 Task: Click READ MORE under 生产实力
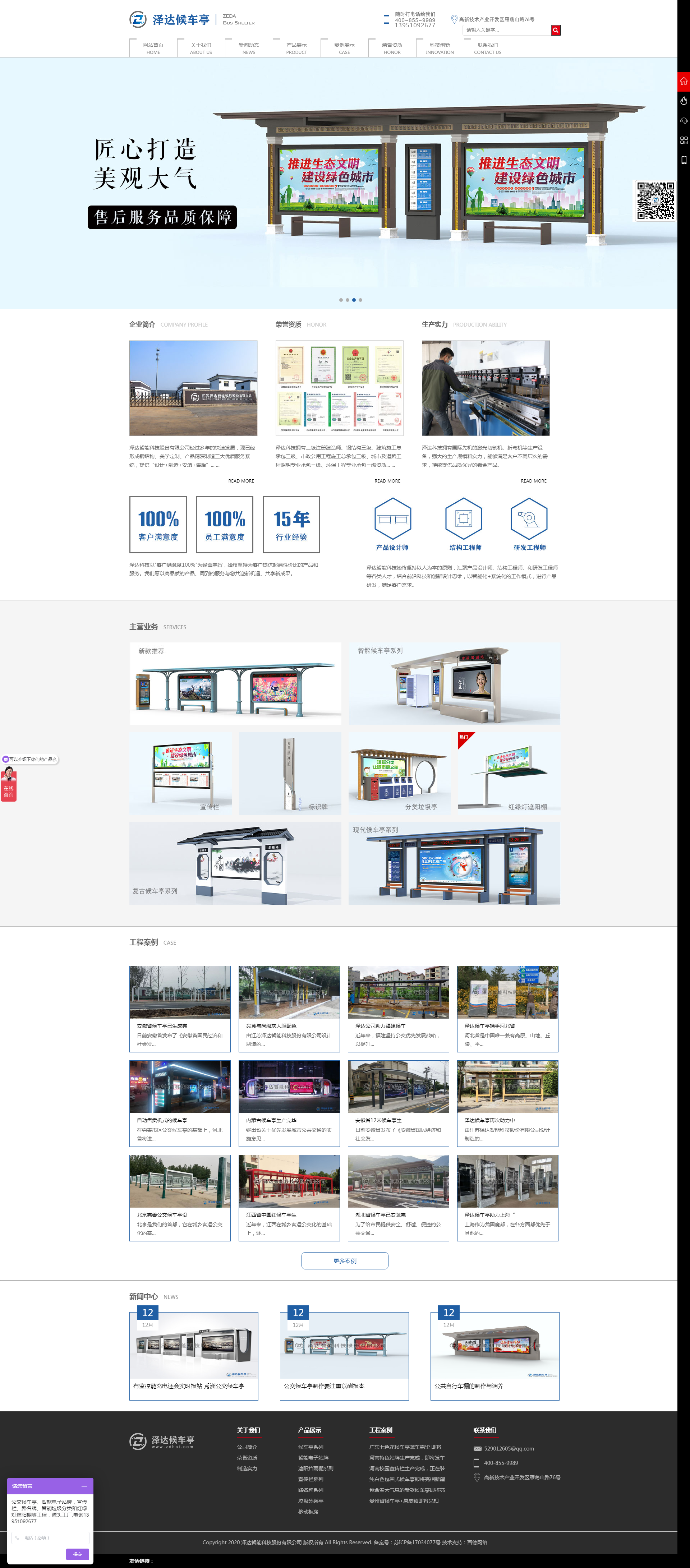(x=533, y=481)
